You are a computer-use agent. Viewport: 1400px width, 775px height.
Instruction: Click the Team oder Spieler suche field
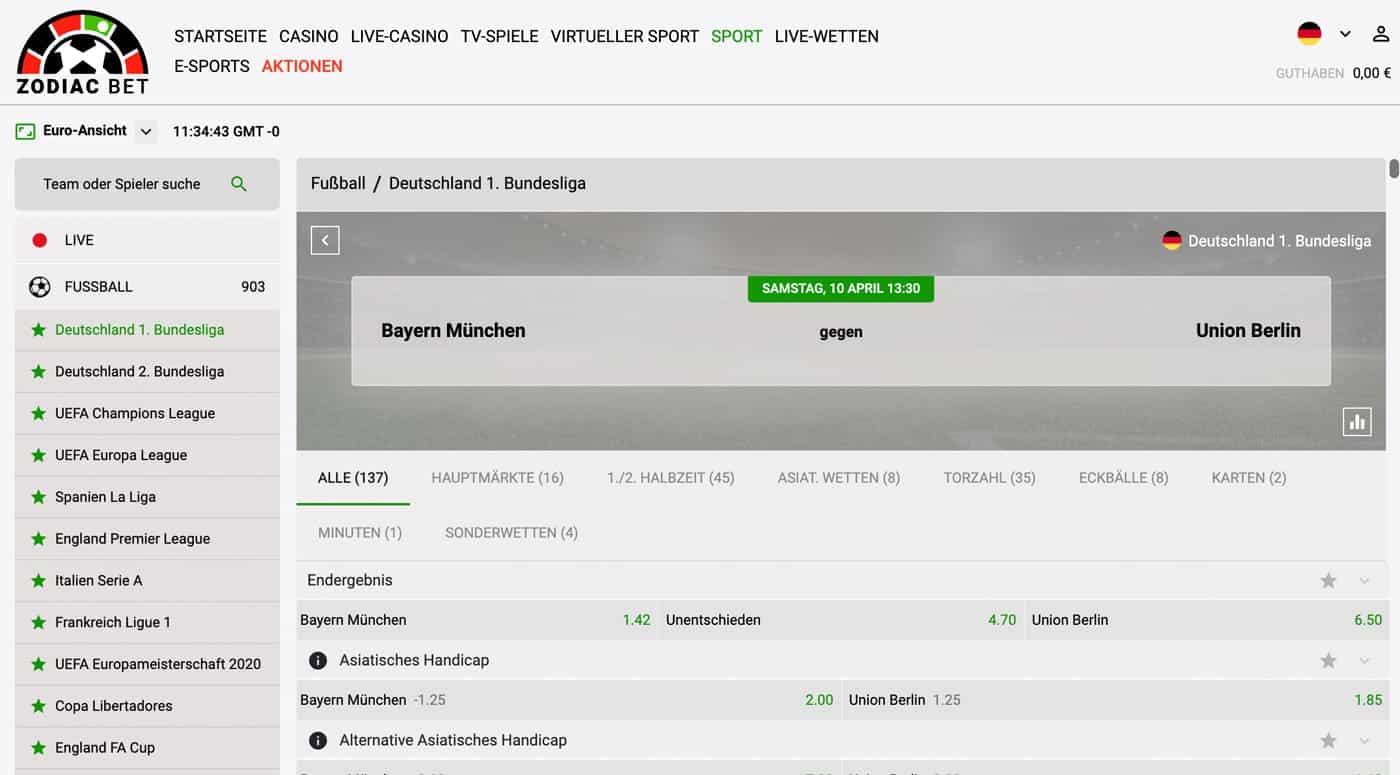(147, 184)
